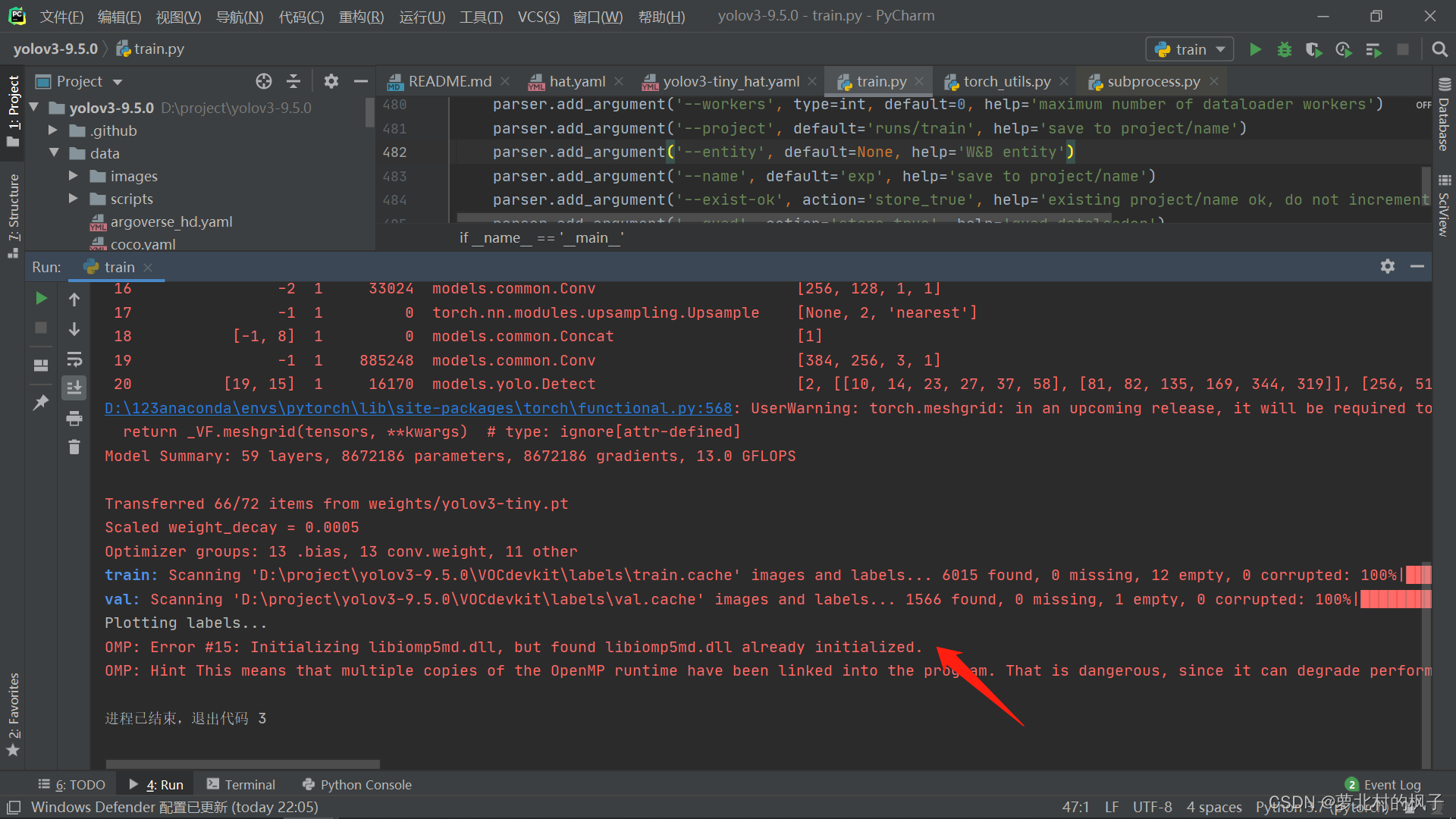Toggle soft-wrap in Run console

(74, 359)
